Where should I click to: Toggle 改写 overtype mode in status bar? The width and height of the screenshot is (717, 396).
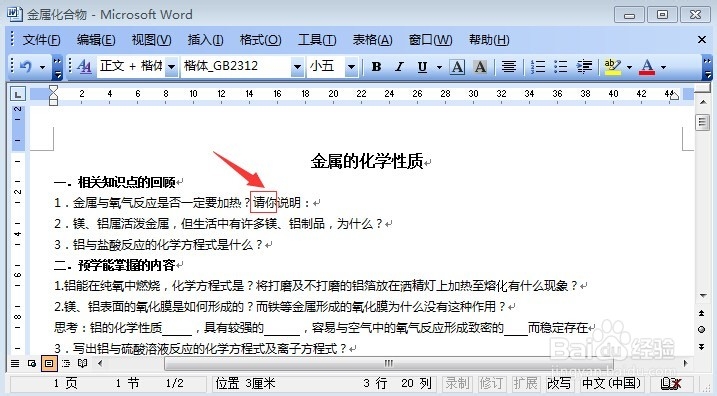[x=559, y=383]
